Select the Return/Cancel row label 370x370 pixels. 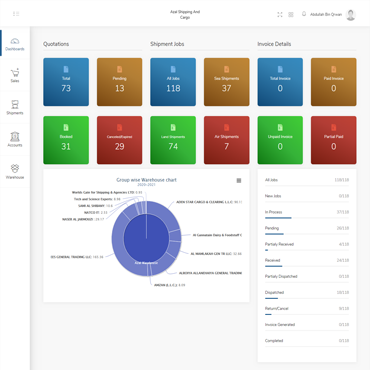click(276, 308)
